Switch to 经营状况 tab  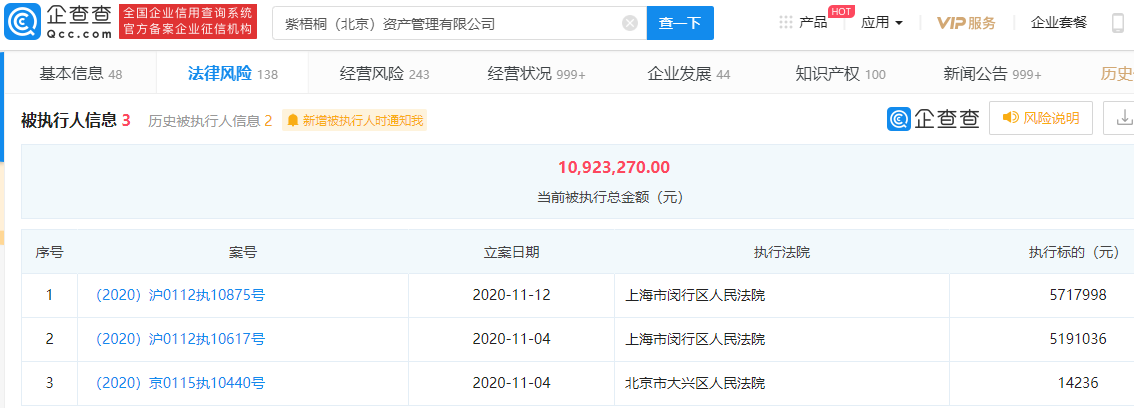[x=536, y=74]
